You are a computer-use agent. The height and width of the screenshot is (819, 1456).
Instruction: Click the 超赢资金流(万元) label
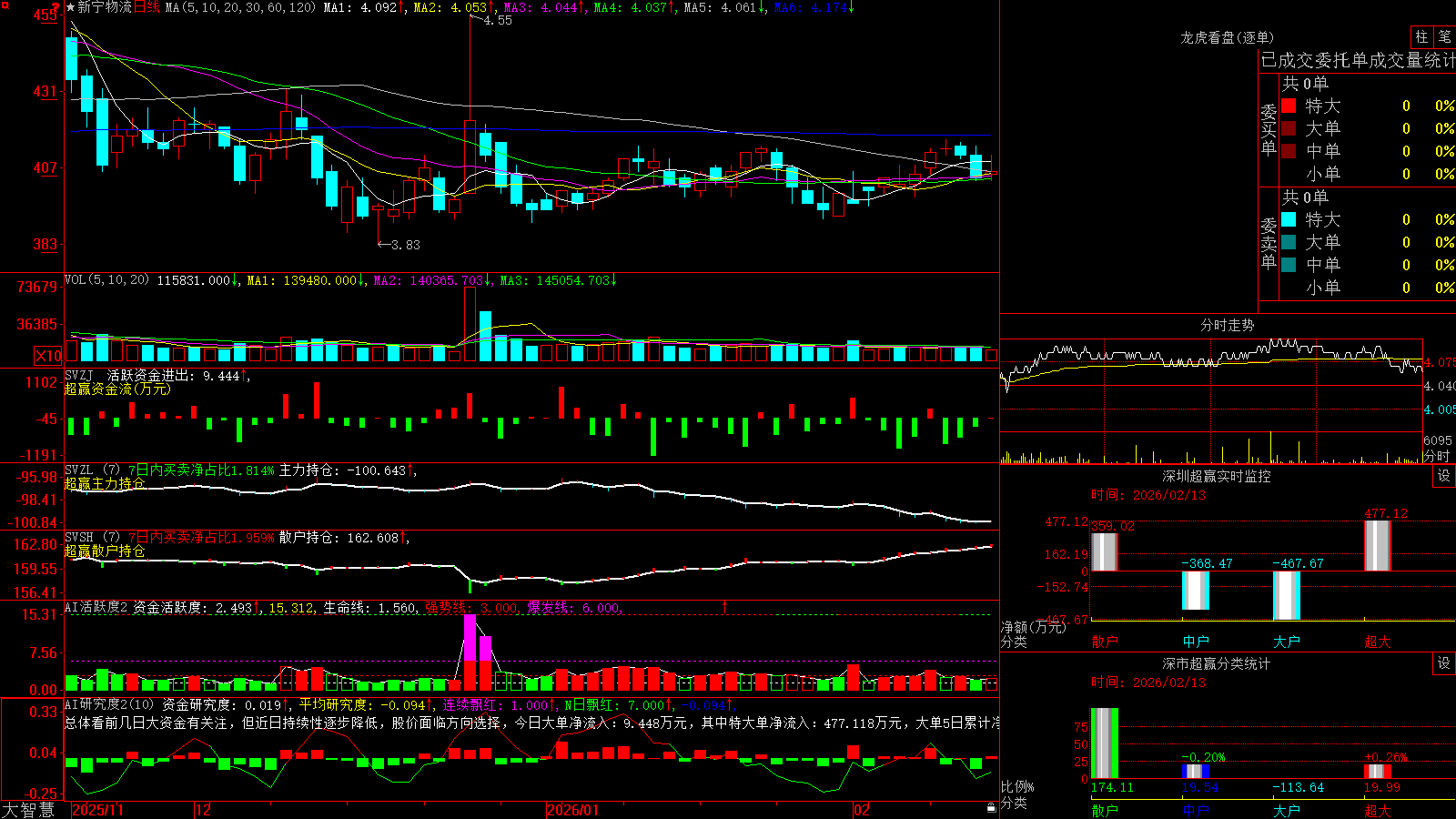117,389
